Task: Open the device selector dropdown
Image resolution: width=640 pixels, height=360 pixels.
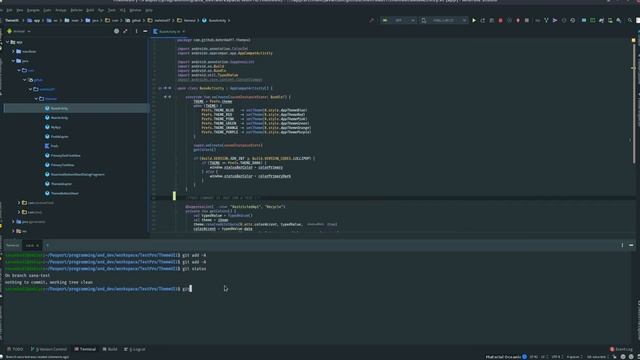Action: pyautogui.click(x=444, y=20)
